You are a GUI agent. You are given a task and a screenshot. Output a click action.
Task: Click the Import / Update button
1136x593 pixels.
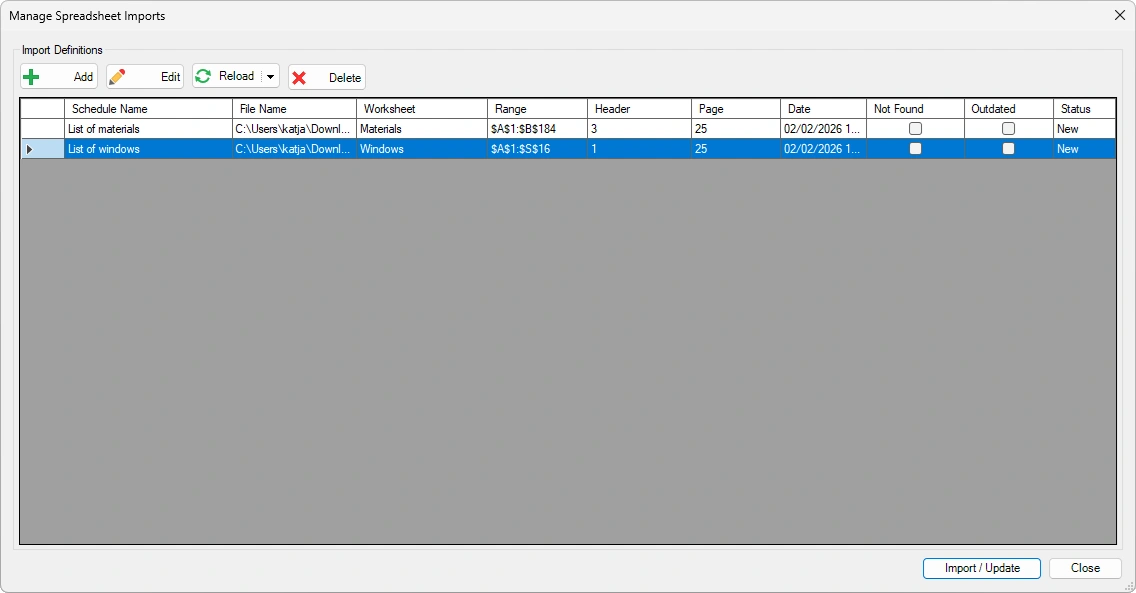pos(981,568)
